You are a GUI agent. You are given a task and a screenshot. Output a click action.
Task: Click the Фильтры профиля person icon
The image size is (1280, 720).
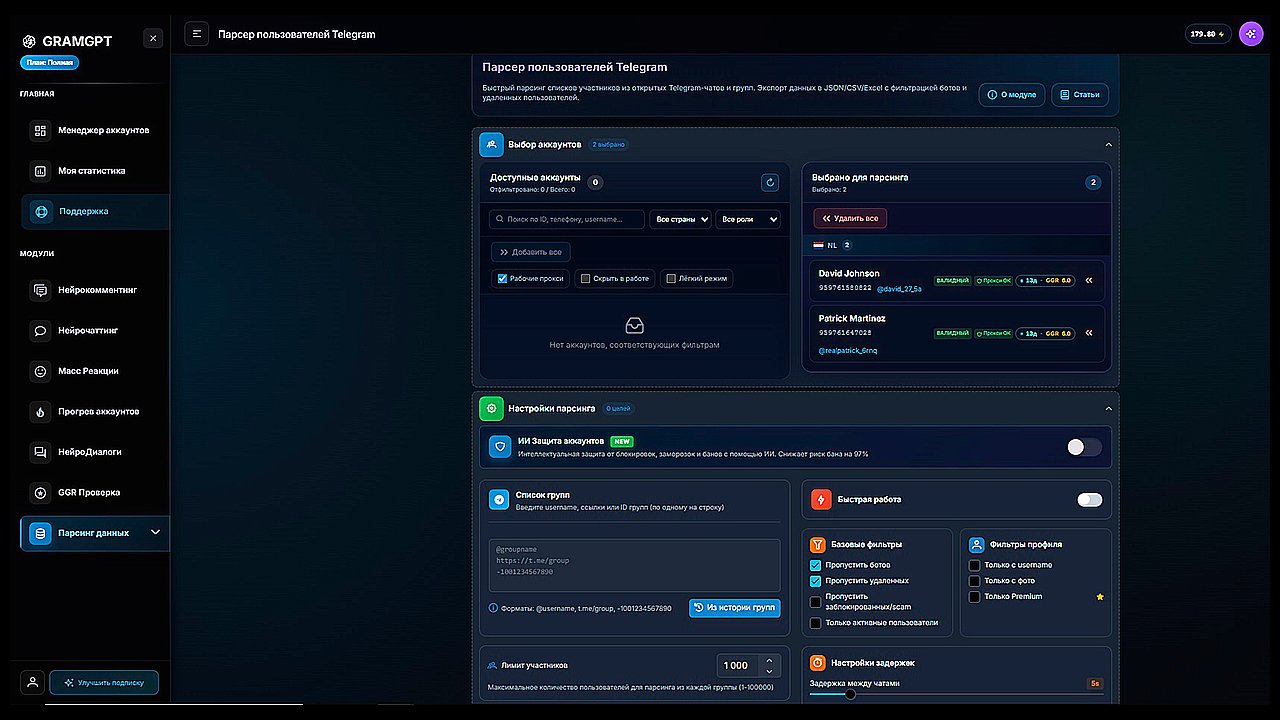coord(976,544)
